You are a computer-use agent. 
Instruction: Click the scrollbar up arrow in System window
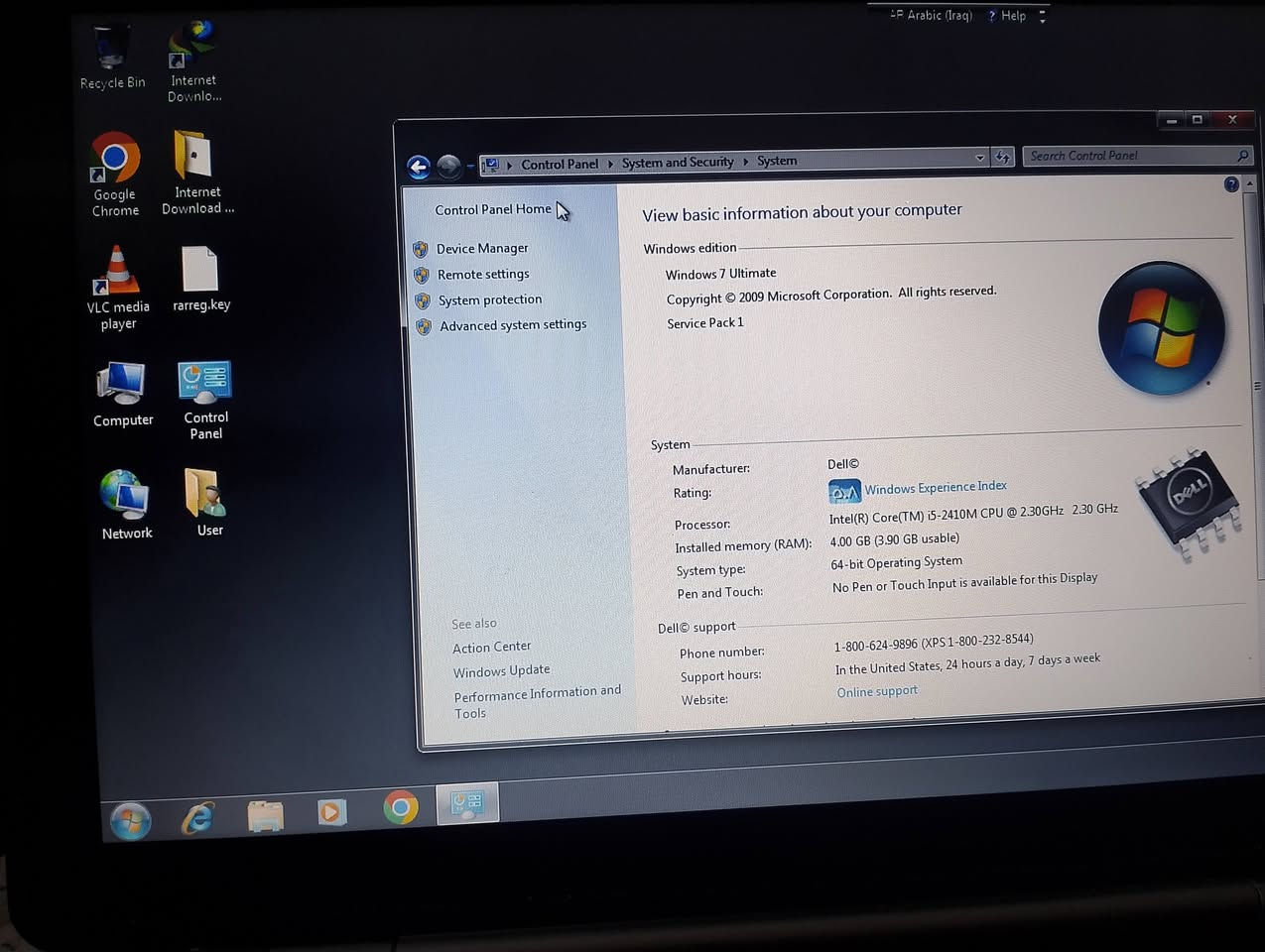click(1250, 183)
